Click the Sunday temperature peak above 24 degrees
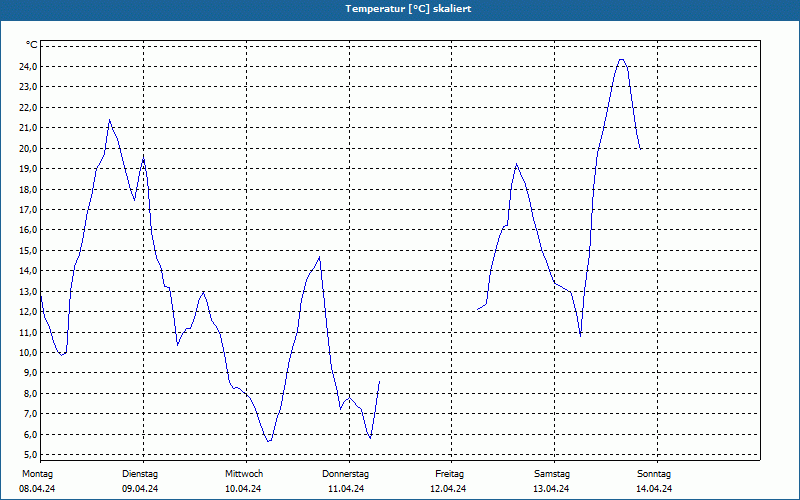800x500 pixels. click(x=621, y=60)
